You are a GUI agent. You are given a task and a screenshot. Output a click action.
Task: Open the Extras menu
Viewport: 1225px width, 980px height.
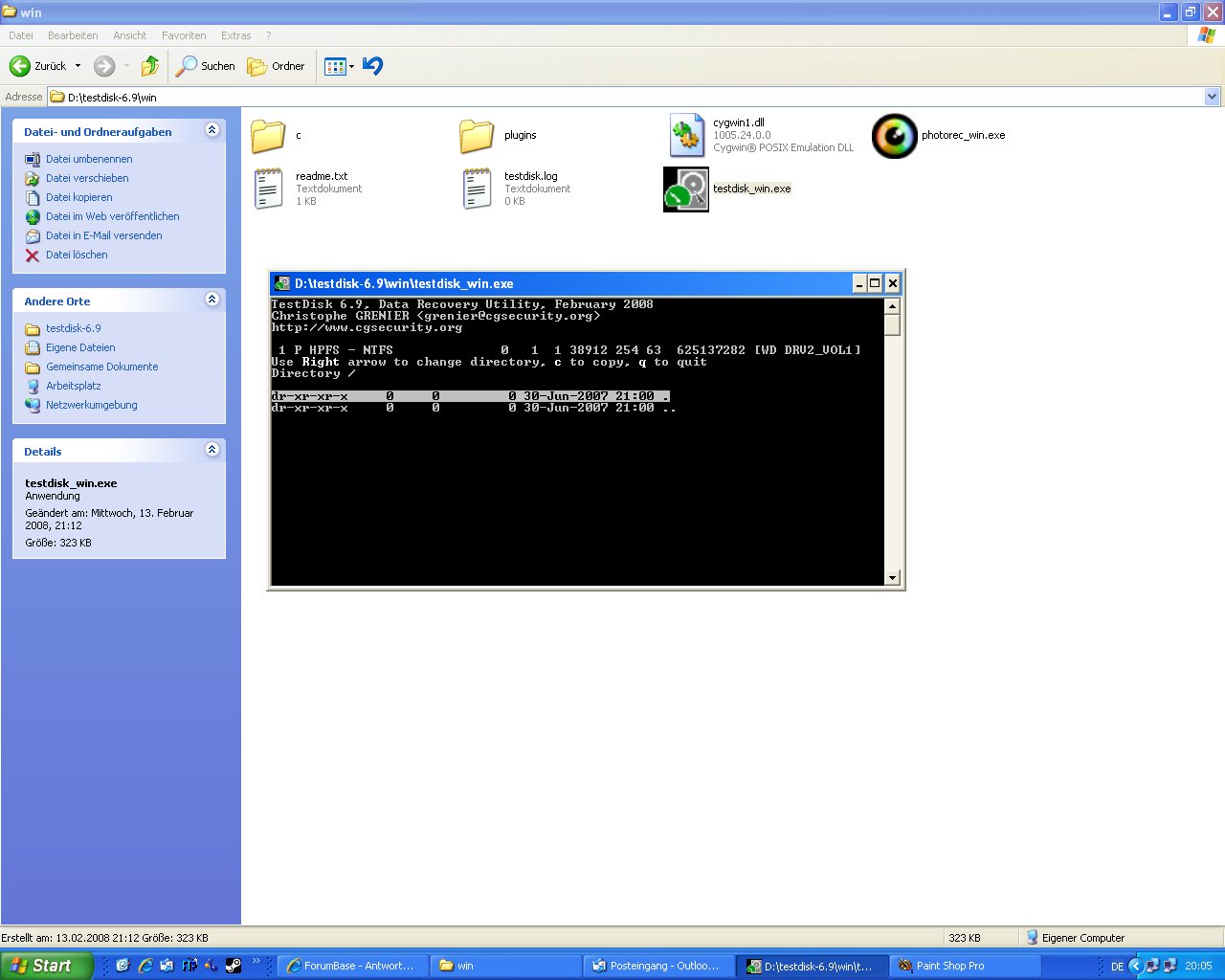[x=236, y=35]
